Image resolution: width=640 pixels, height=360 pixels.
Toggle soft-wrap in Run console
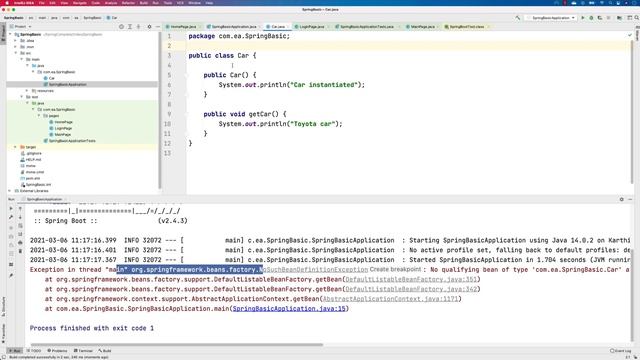[x=20, y=226]
